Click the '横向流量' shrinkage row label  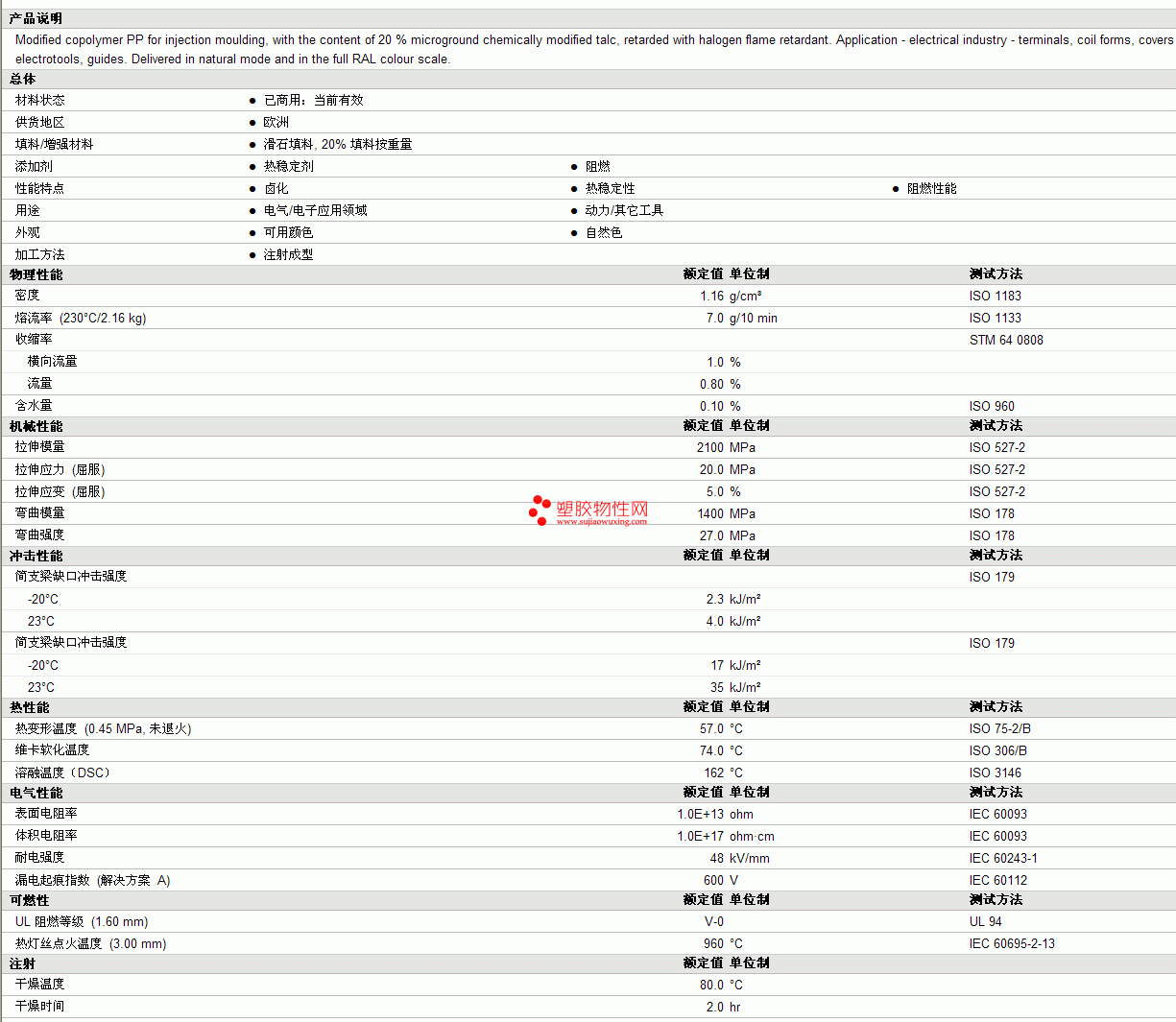[53, 361]
